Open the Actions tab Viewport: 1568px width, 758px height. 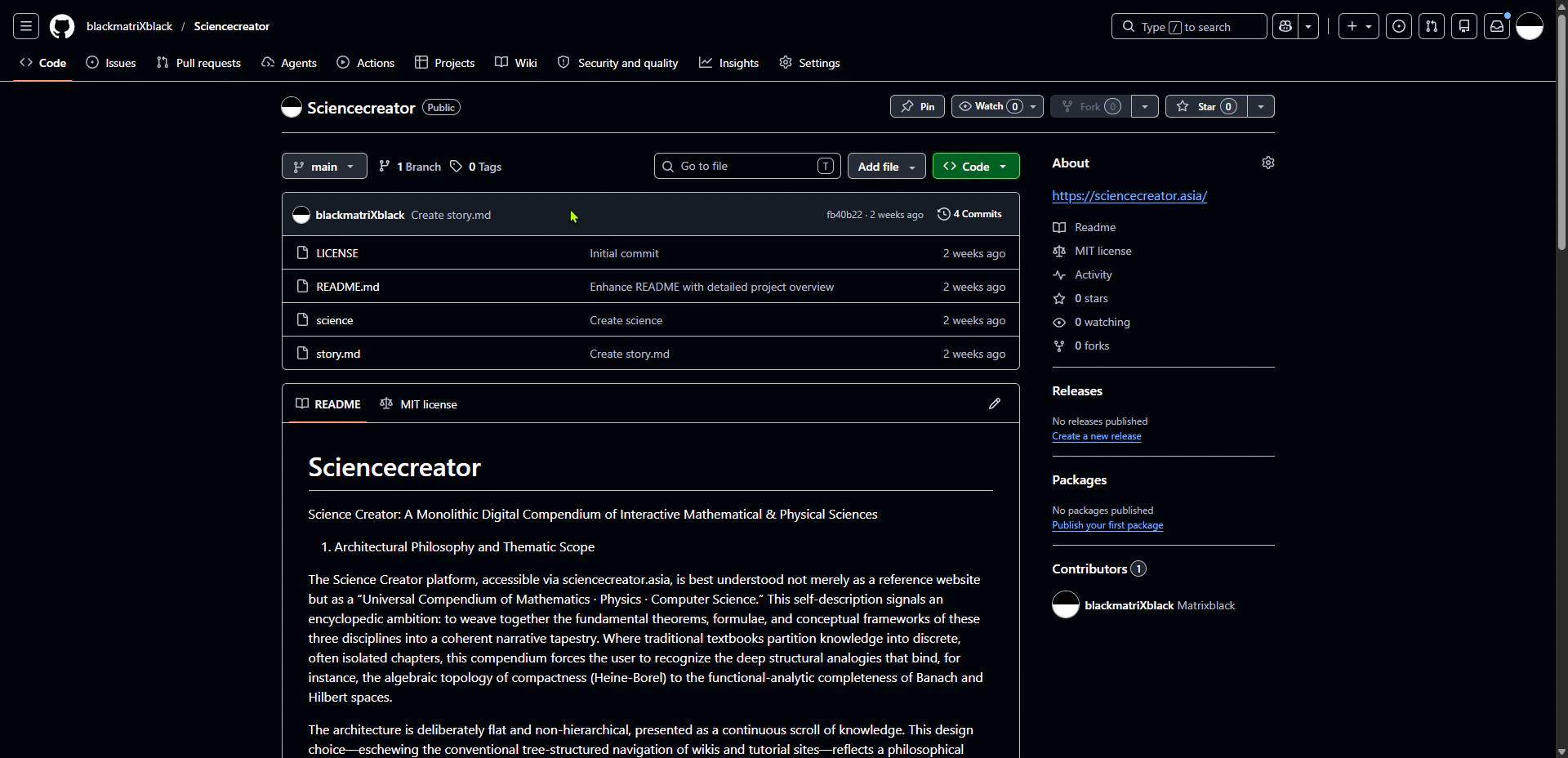(366, 63)
